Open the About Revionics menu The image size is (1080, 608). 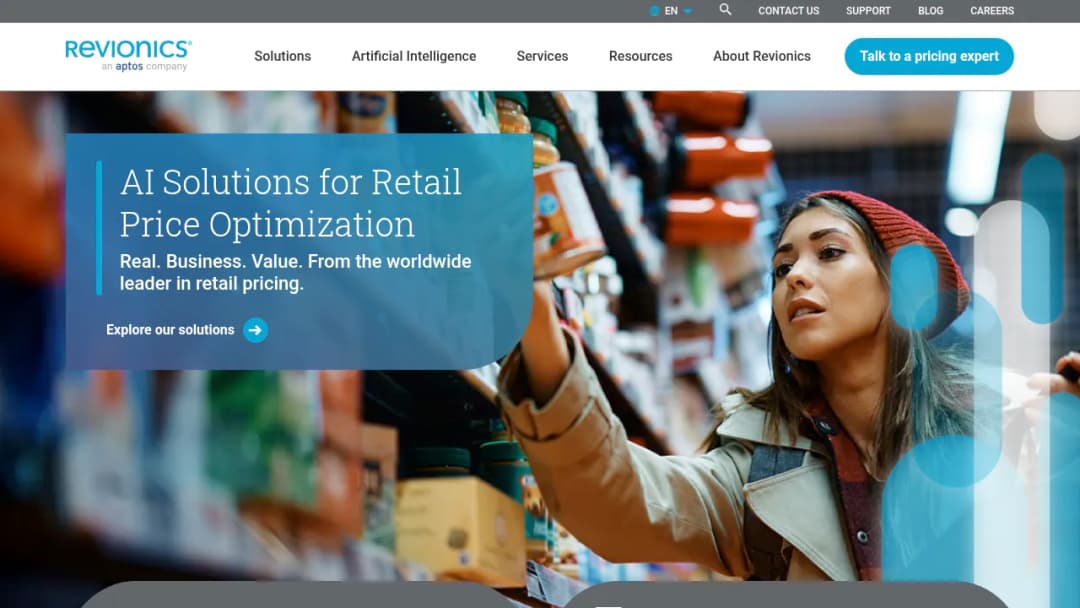[762, 56]
